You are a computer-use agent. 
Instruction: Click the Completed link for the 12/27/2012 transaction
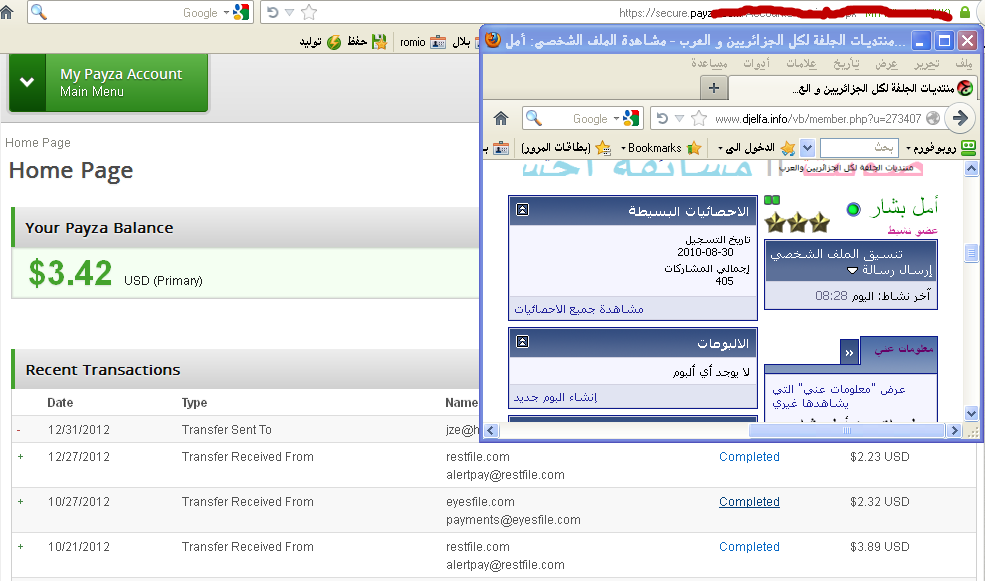(x=749, y=457)
